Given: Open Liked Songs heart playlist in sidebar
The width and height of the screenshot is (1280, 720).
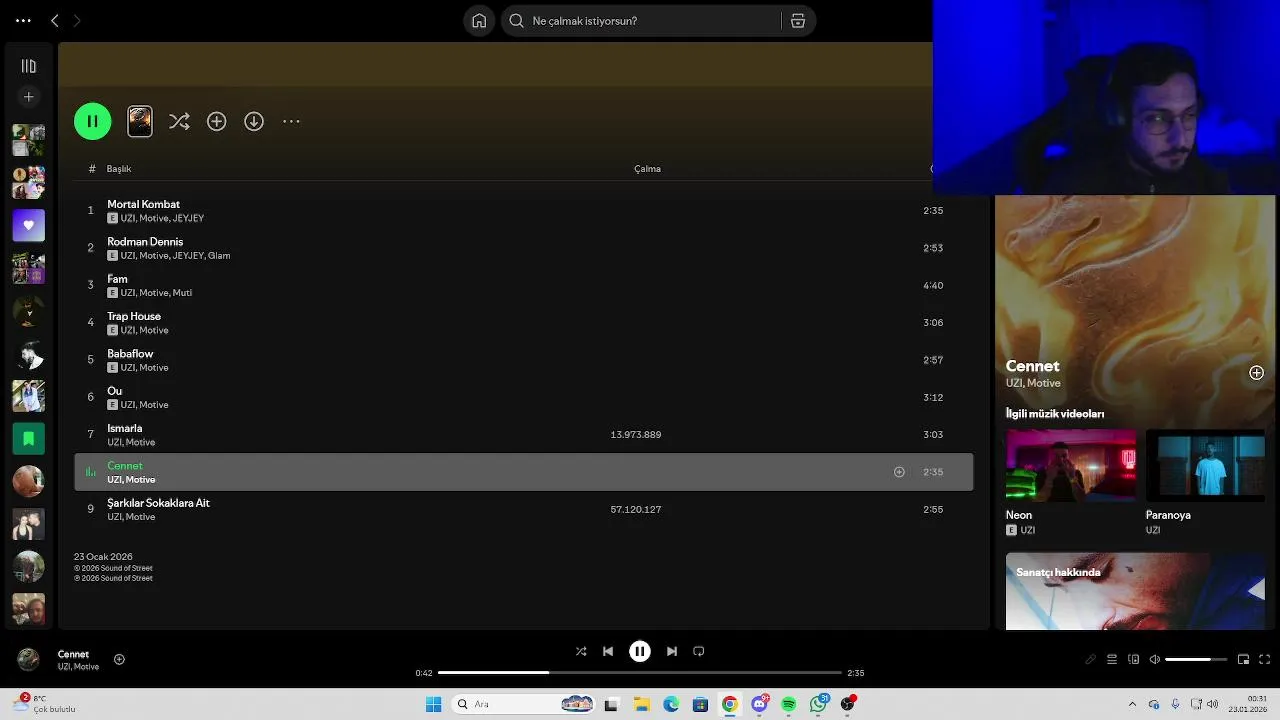Looking at the screenshot, I should click(x=29, y=225).
